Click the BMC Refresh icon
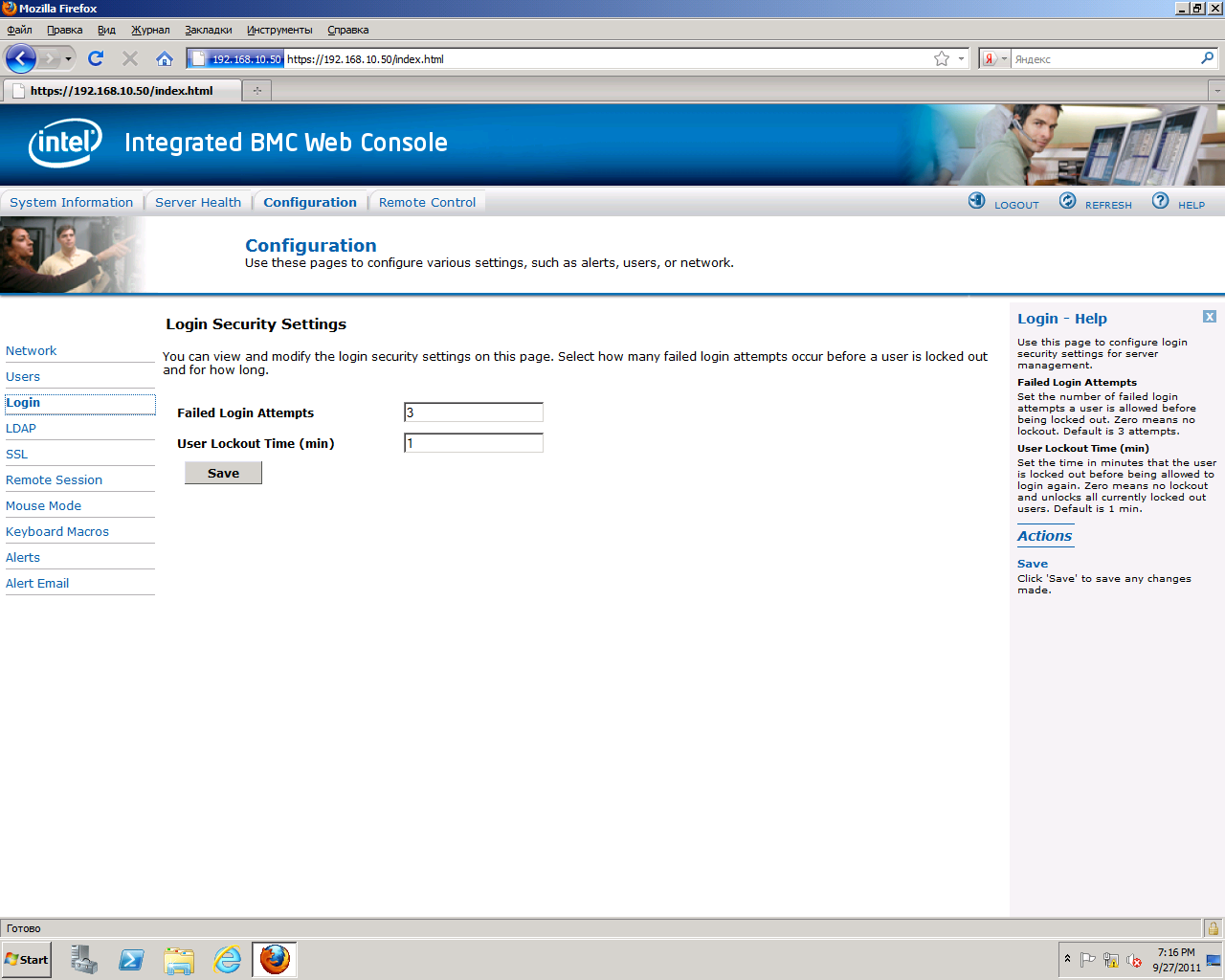Image resolution: width=1225 pixels, height=980 pixels. tap(1067, 201)
